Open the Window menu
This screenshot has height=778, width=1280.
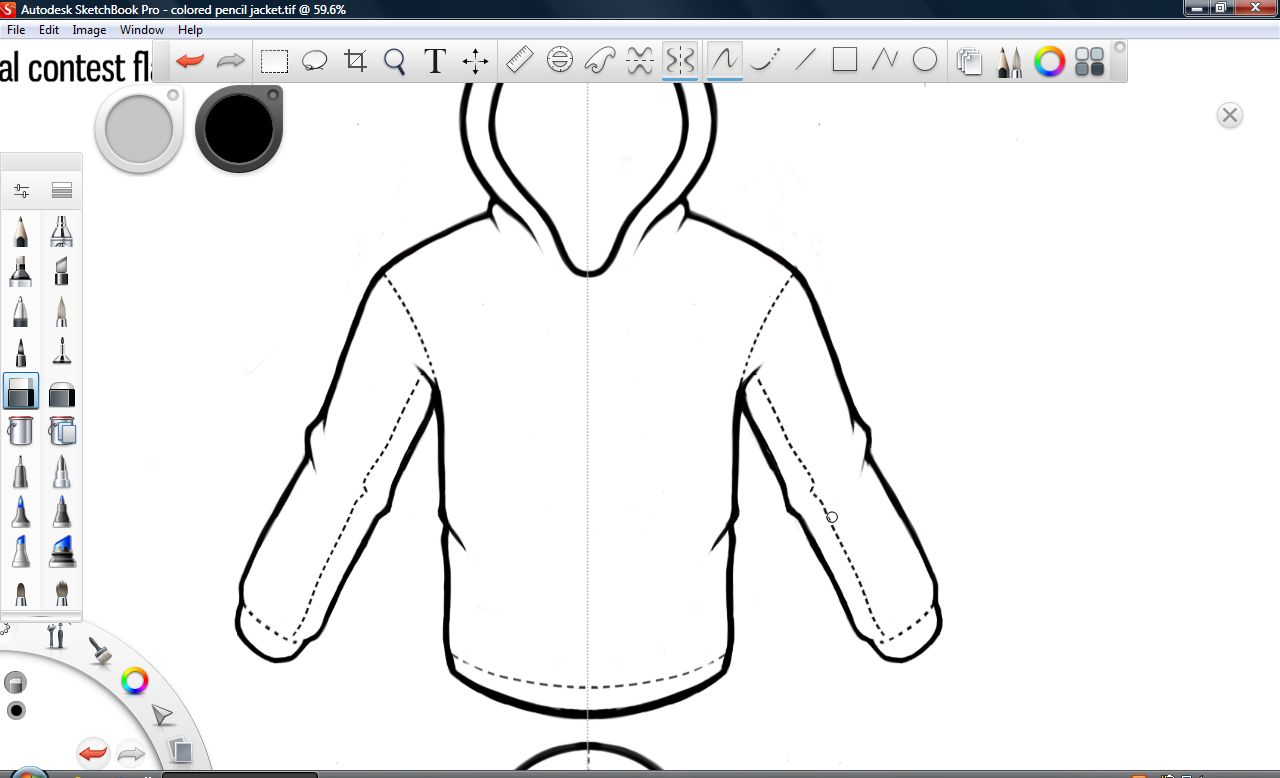[142, 30]
